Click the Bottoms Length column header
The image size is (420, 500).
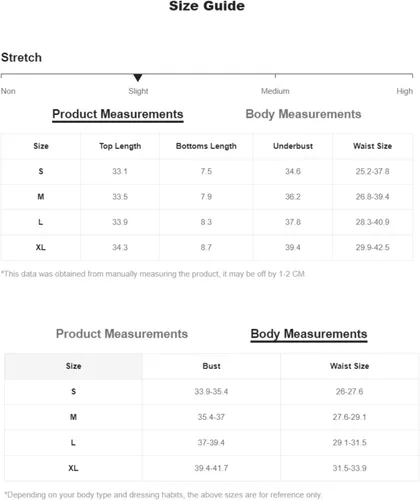tap(206, 146)
